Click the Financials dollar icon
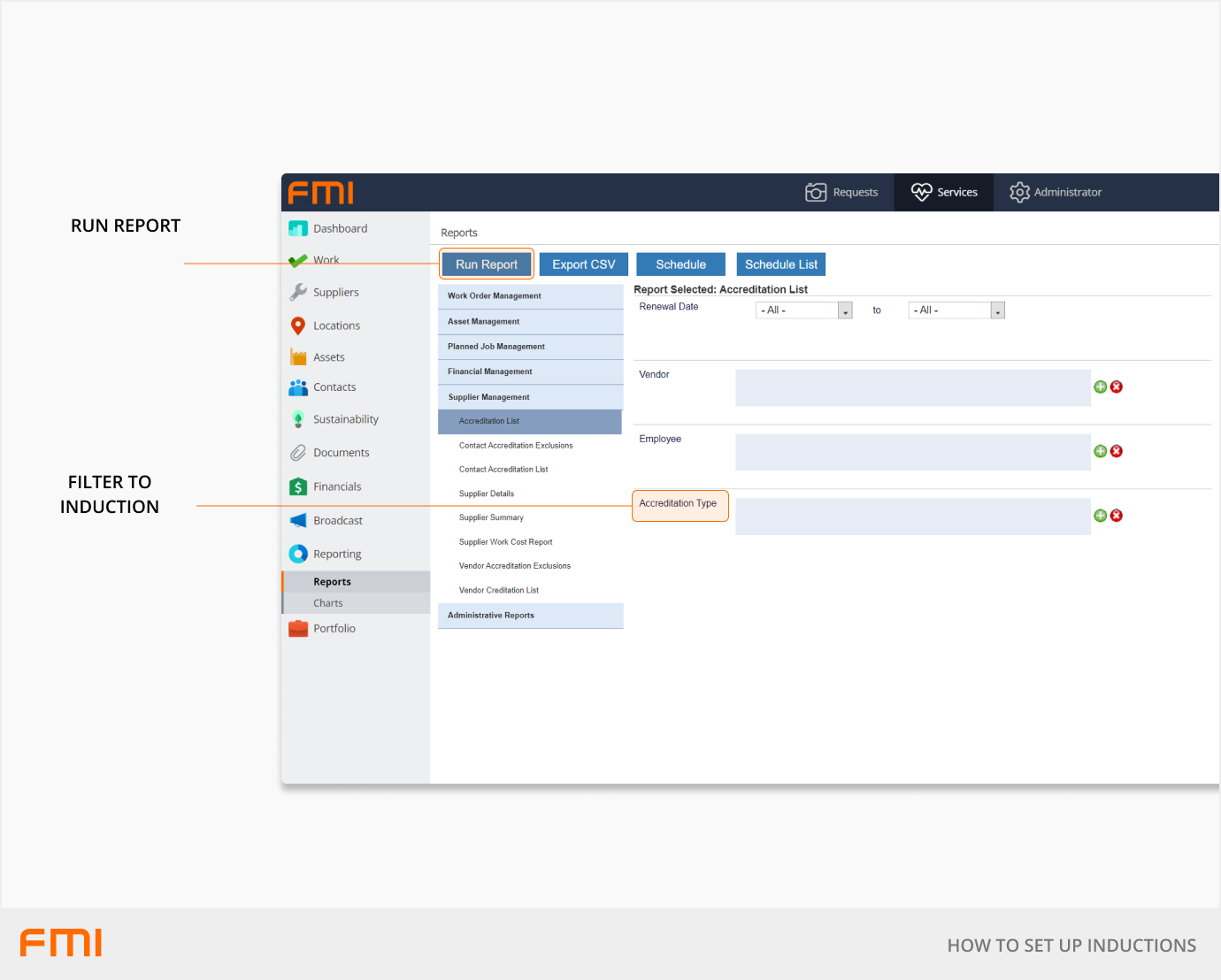1221x980 pixels. point(298,486)
